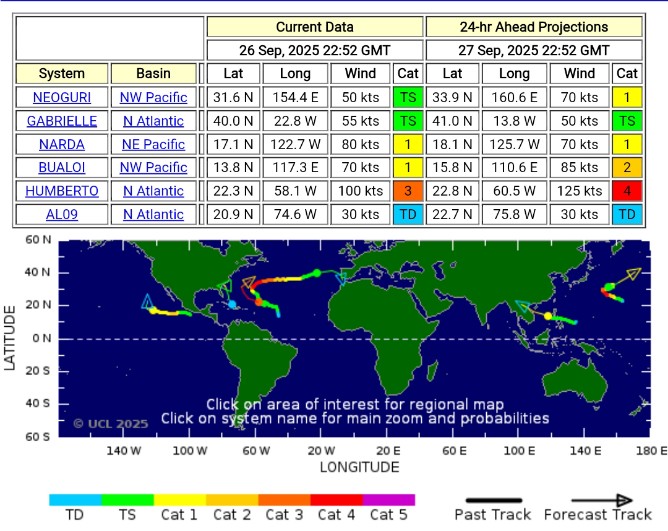Click HUMBERTO's '100 kts' wind value
668x531 pixels.
[360, 190]
